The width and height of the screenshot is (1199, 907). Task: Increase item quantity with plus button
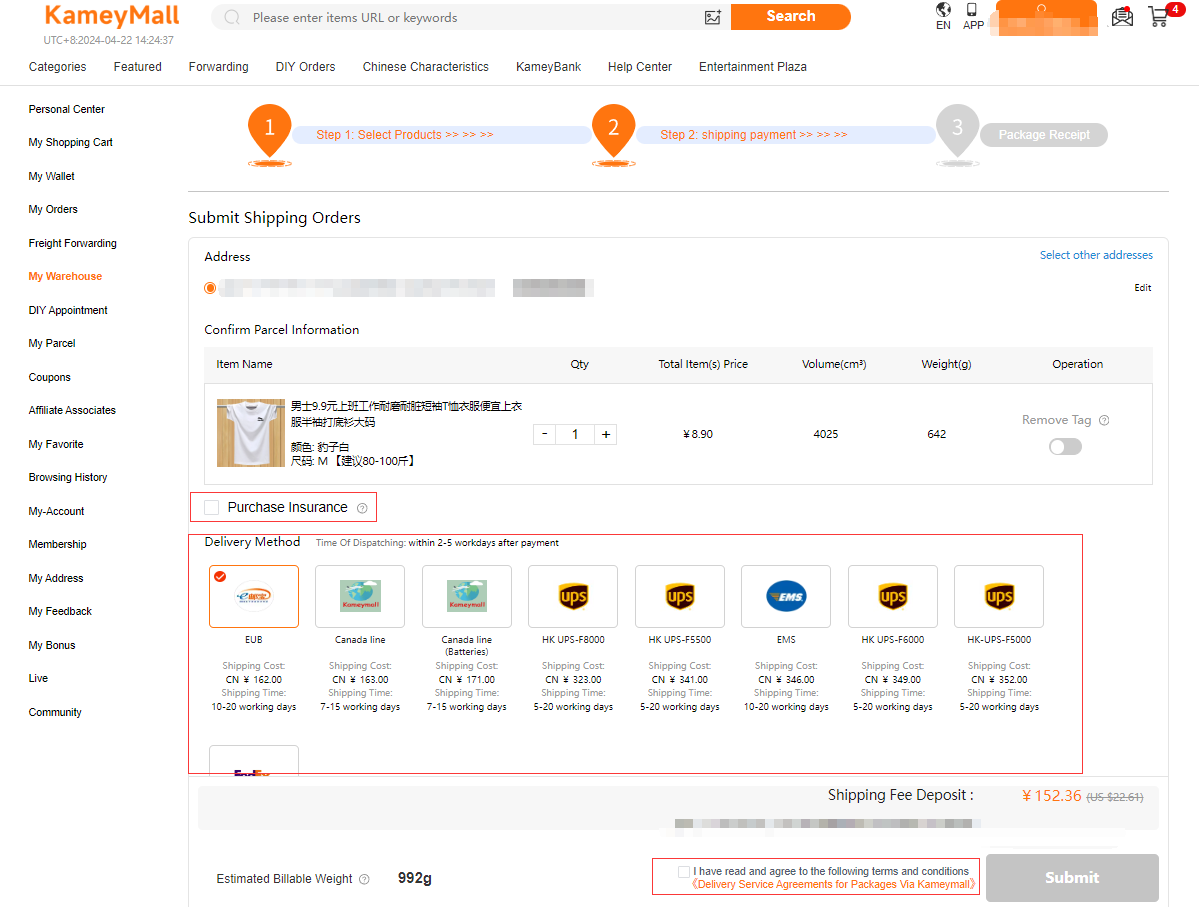coord(606,434)
